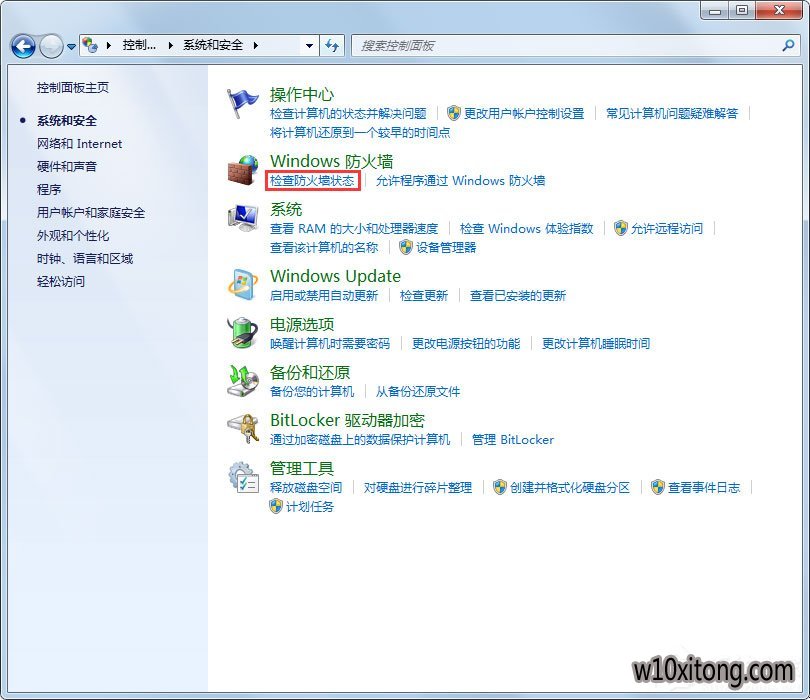Click the Windows Firewall brick wall icon
This screenshot has height=700, width=810.
242,170
